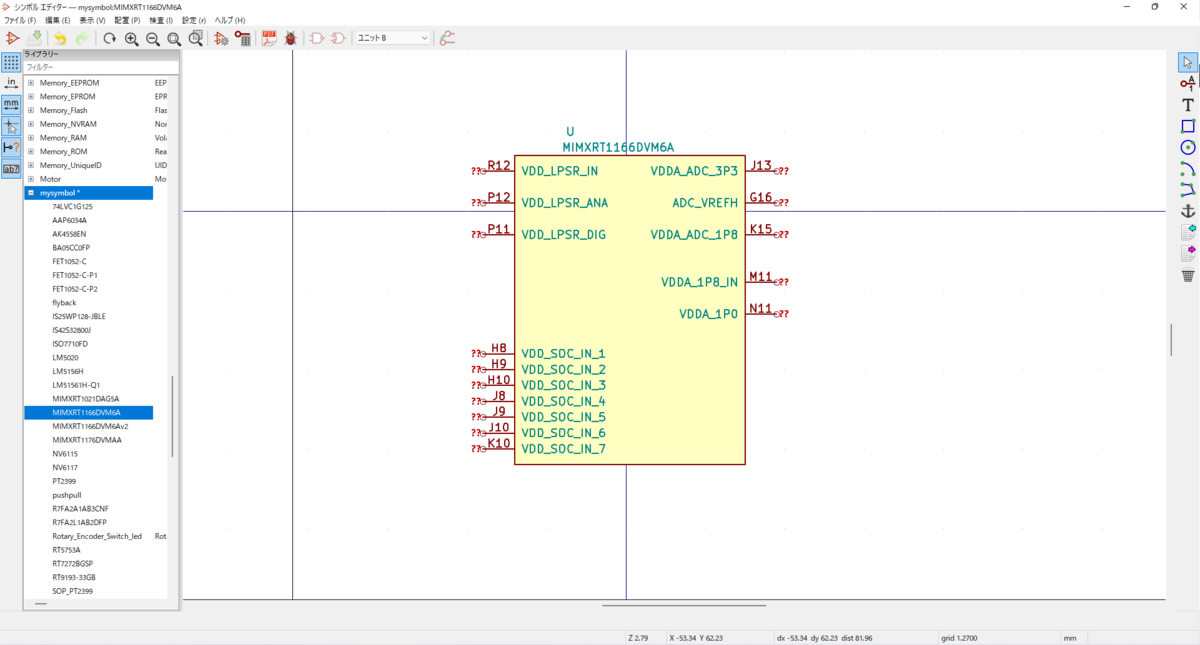Collapse the mysymbol library

pyautogui.click(x=31, y=192)
